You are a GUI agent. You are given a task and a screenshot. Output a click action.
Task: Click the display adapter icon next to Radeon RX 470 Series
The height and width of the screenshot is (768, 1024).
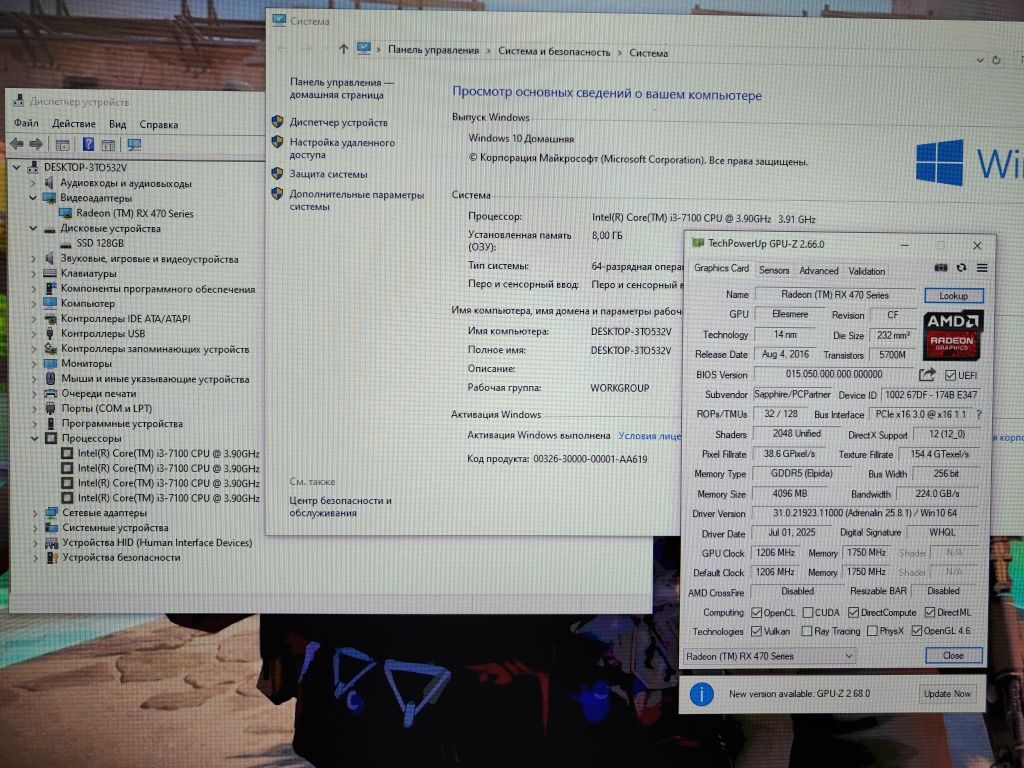click(65, 213)
